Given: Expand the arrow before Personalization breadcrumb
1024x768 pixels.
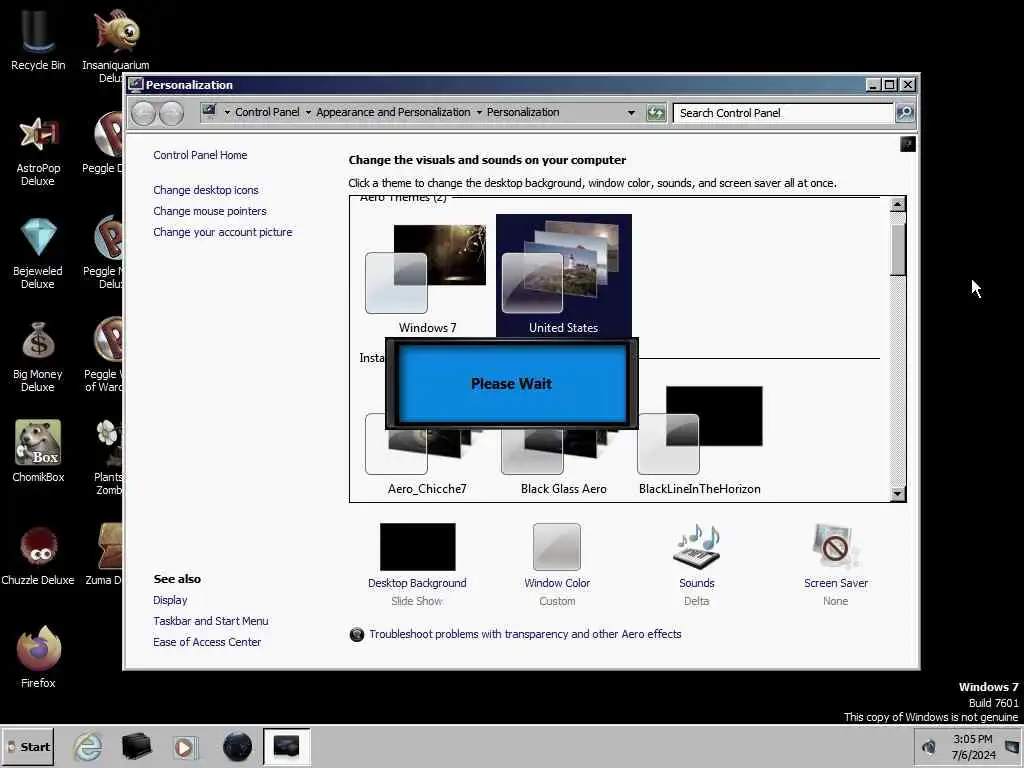Looking at the screenshot, I should point(479,112).
